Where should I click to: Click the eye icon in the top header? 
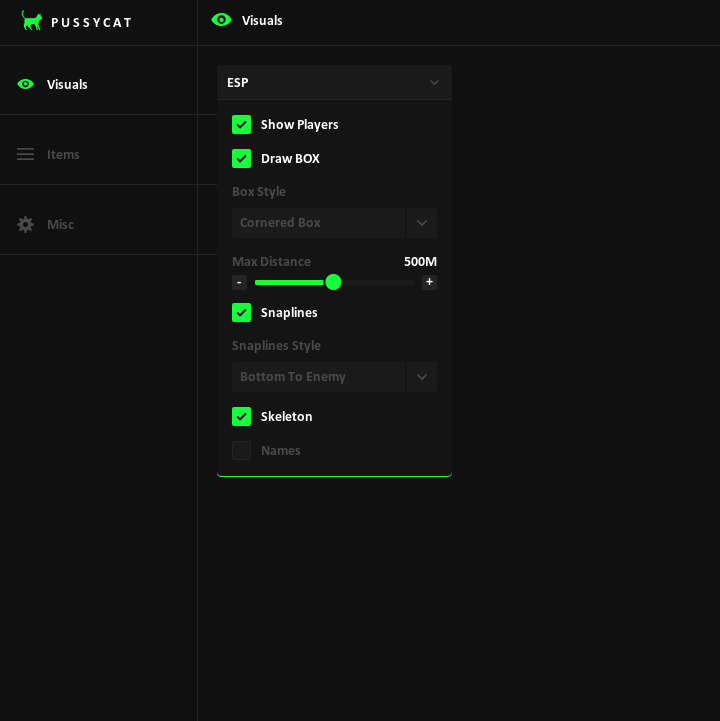(x=222, y=20)
